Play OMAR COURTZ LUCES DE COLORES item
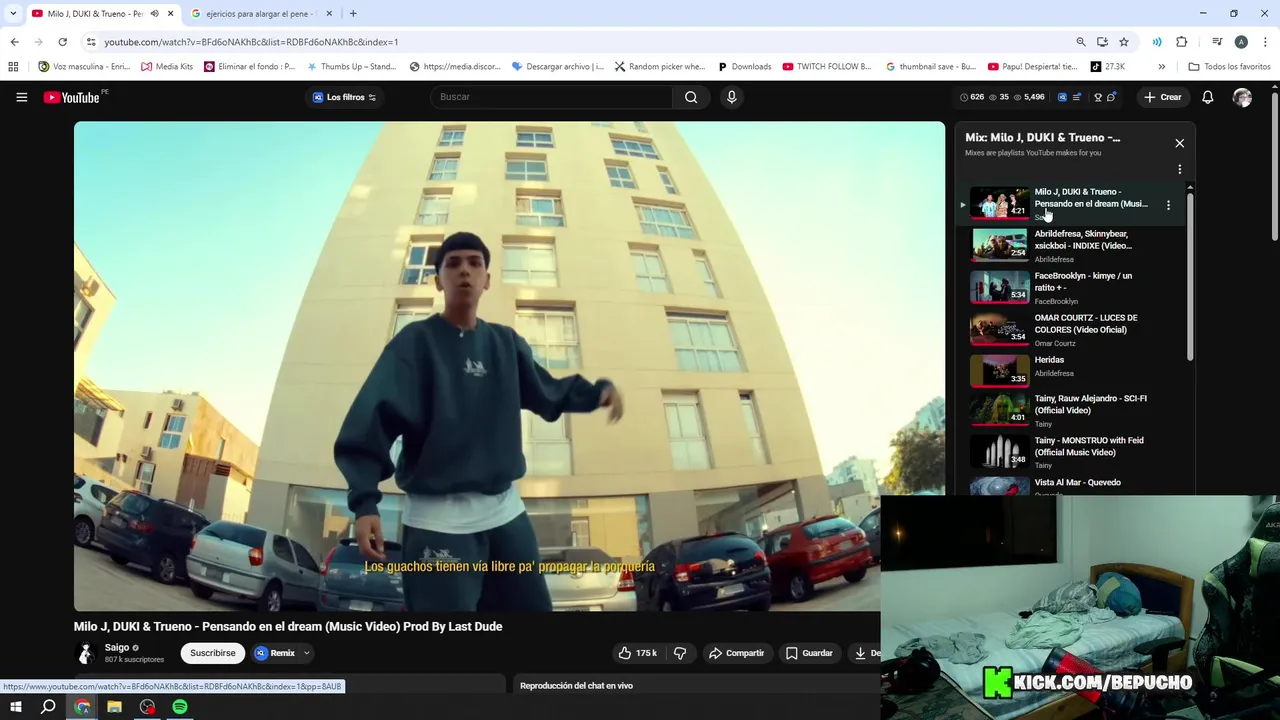1280x720 pixels. [x=1070, y=329]
